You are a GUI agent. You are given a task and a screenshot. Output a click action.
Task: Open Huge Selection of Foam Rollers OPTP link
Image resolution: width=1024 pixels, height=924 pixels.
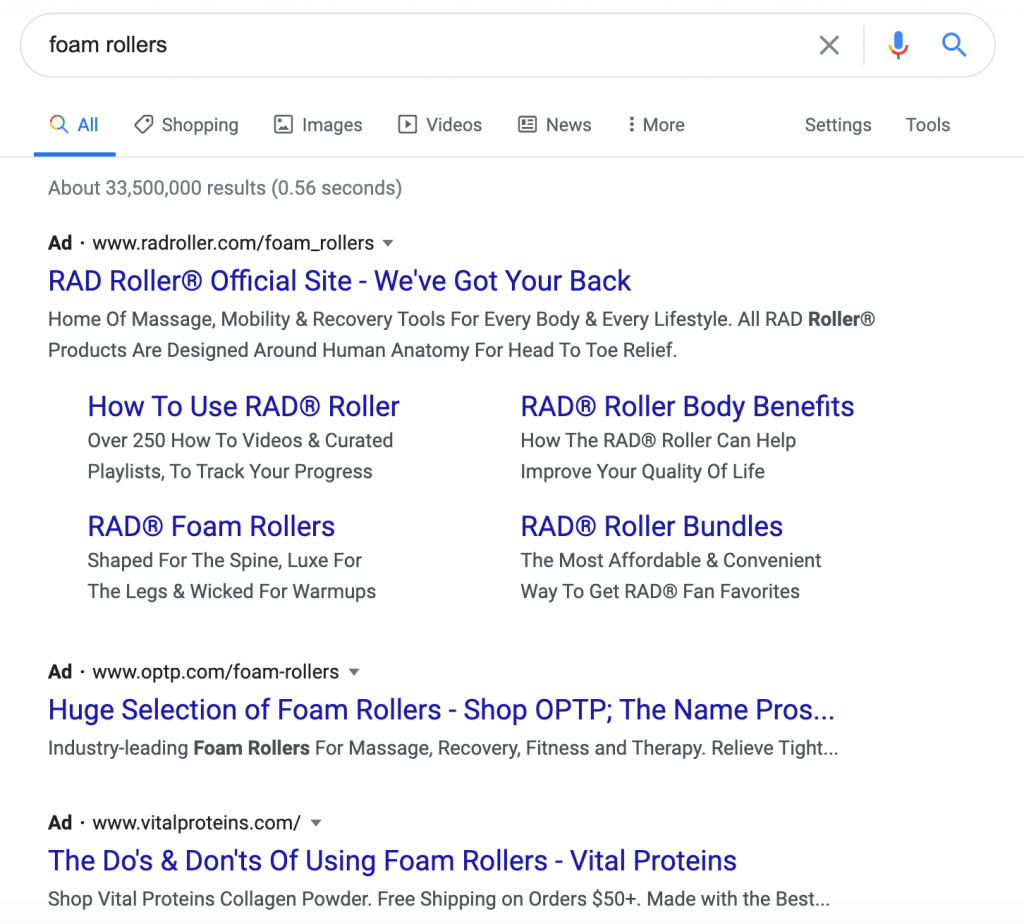tap(441, 710)
